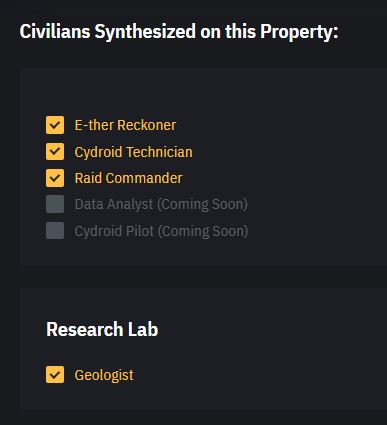Click the greyed Data Analyst checkbox

[x=55, y=204]
